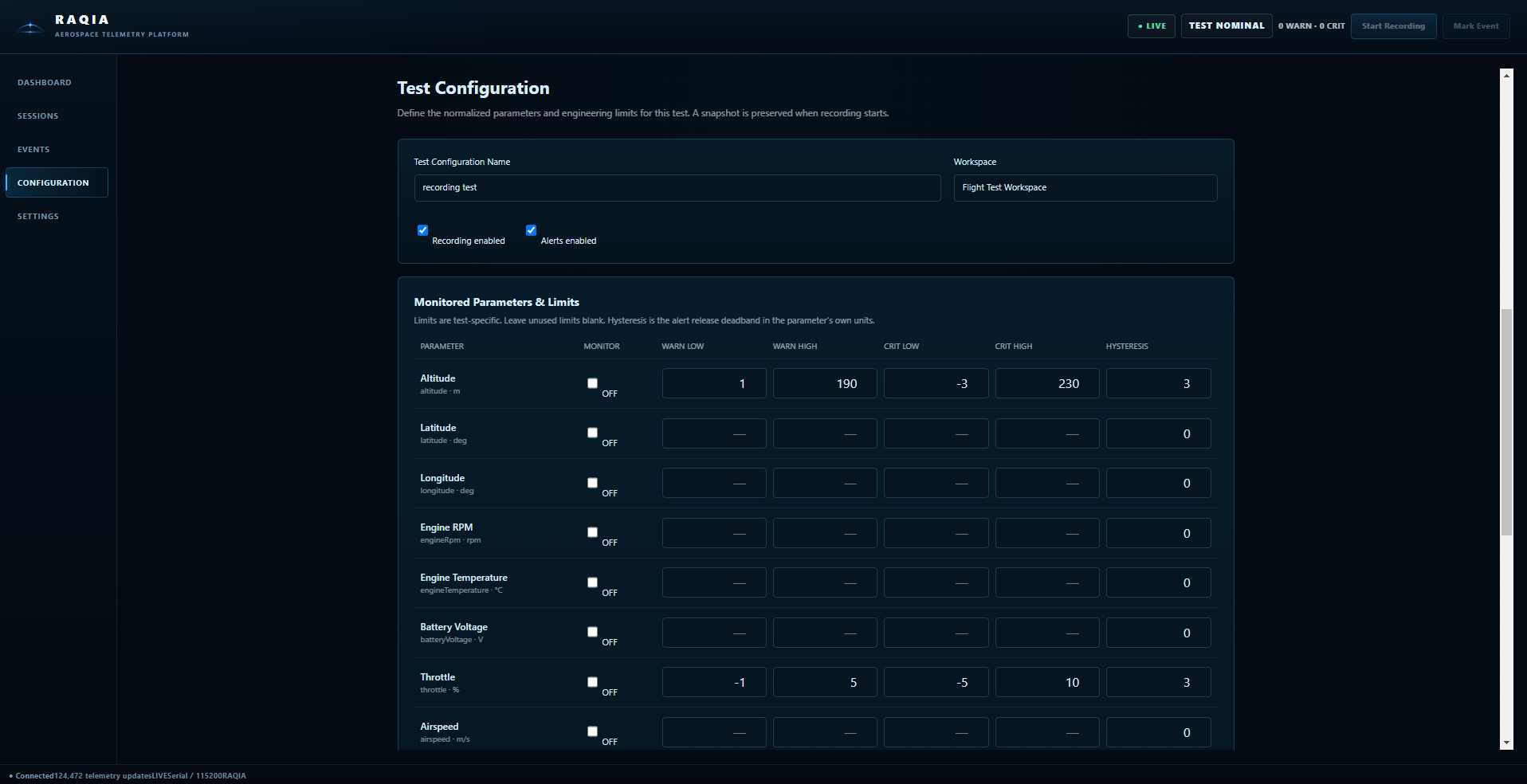
Task: Click Battery Voltage warn low field
Action: tap(714, 633)
